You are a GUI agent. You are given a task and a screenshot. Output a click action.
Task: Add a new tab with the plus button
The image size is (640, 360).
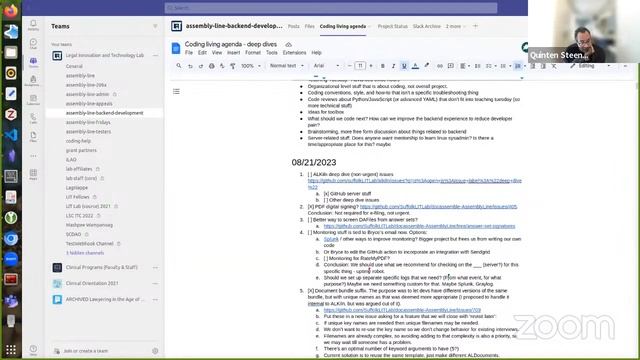tap(475, 26)
